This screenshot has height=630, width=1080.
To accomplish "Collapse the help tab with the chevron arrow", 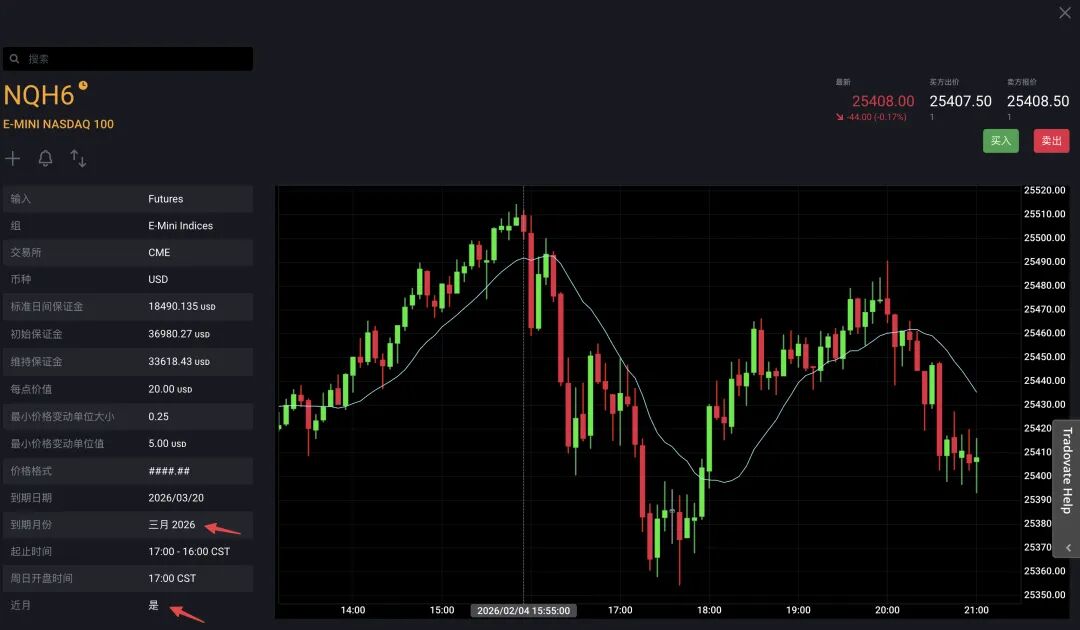I will click(1068, 548).
